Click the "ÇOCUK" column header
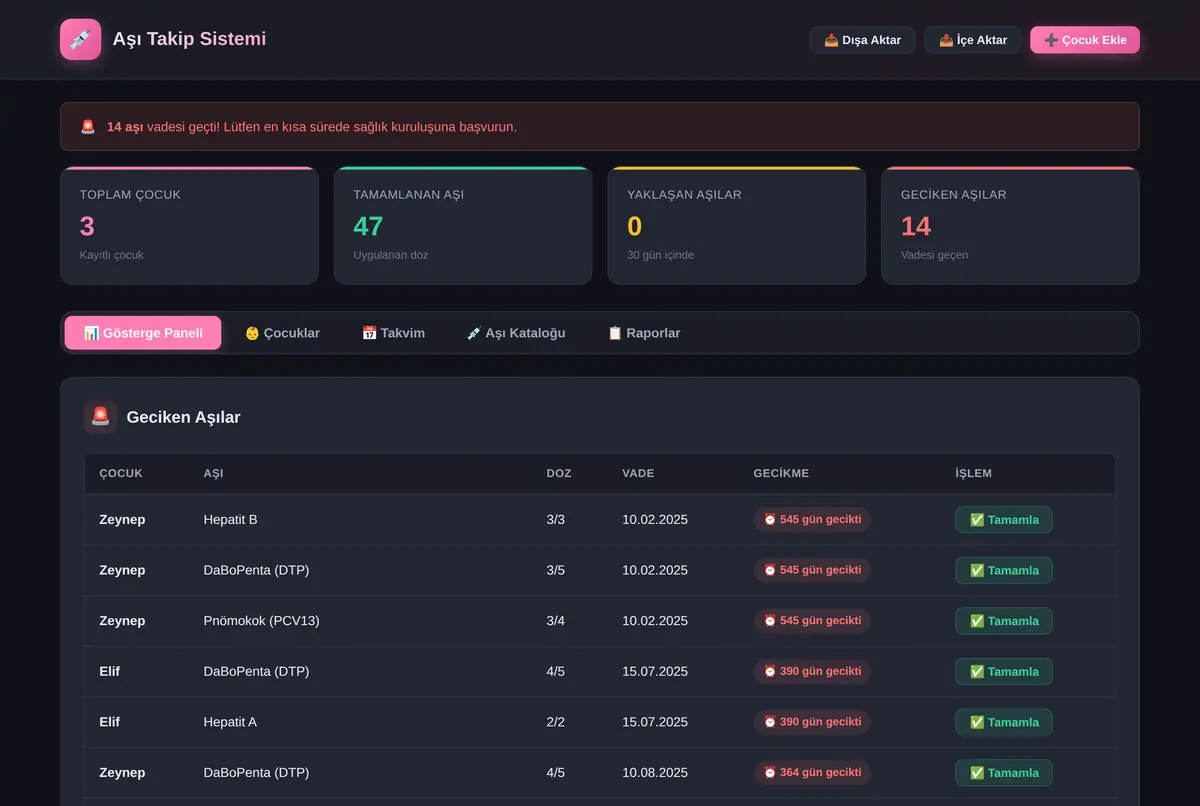The image size is (1200, 806). tap(121, 473)
